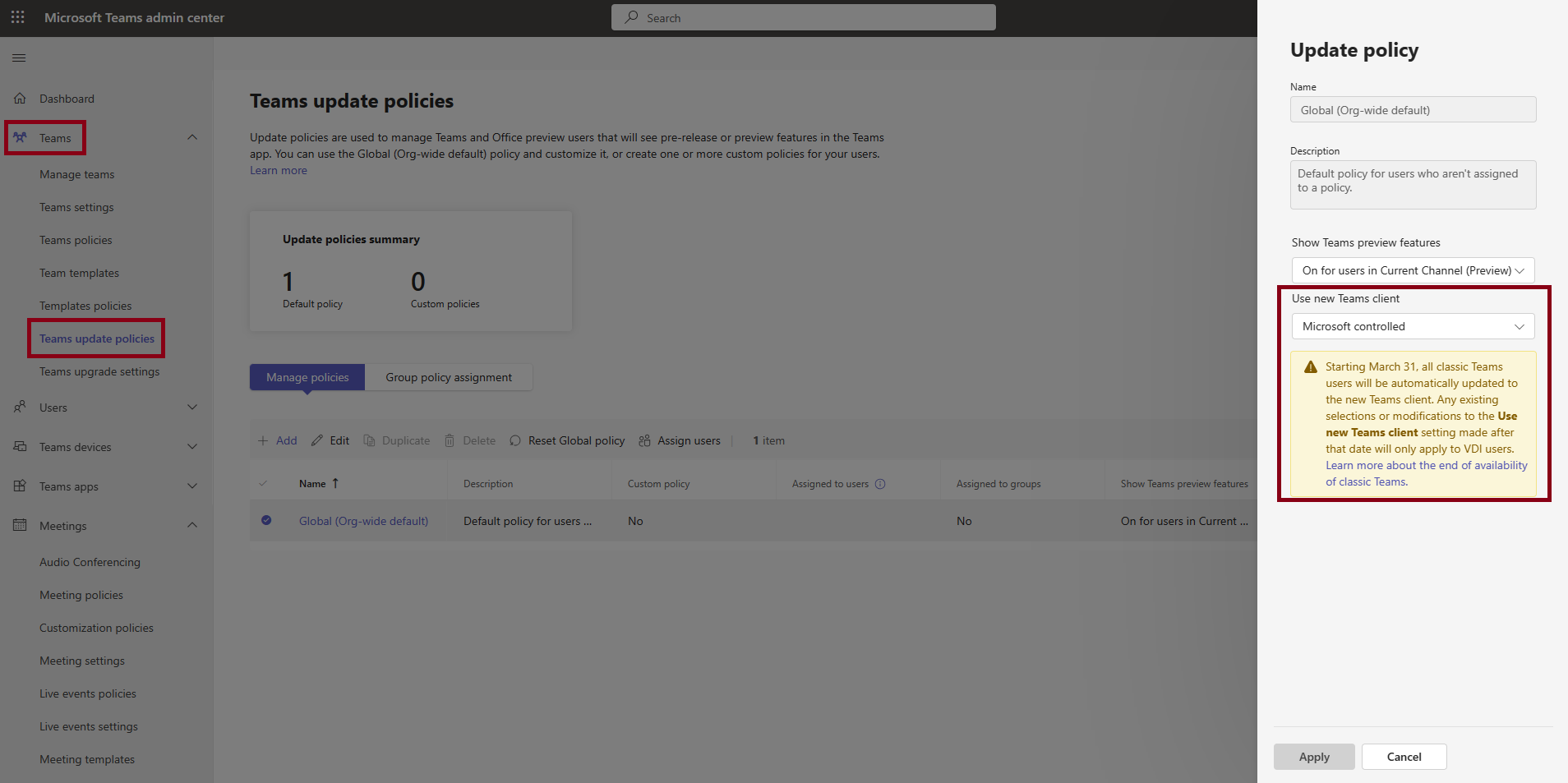The height and width of the screenshot is (783, 1568).
Task: Click the Custom policy column header
Action: pos(658,483)
